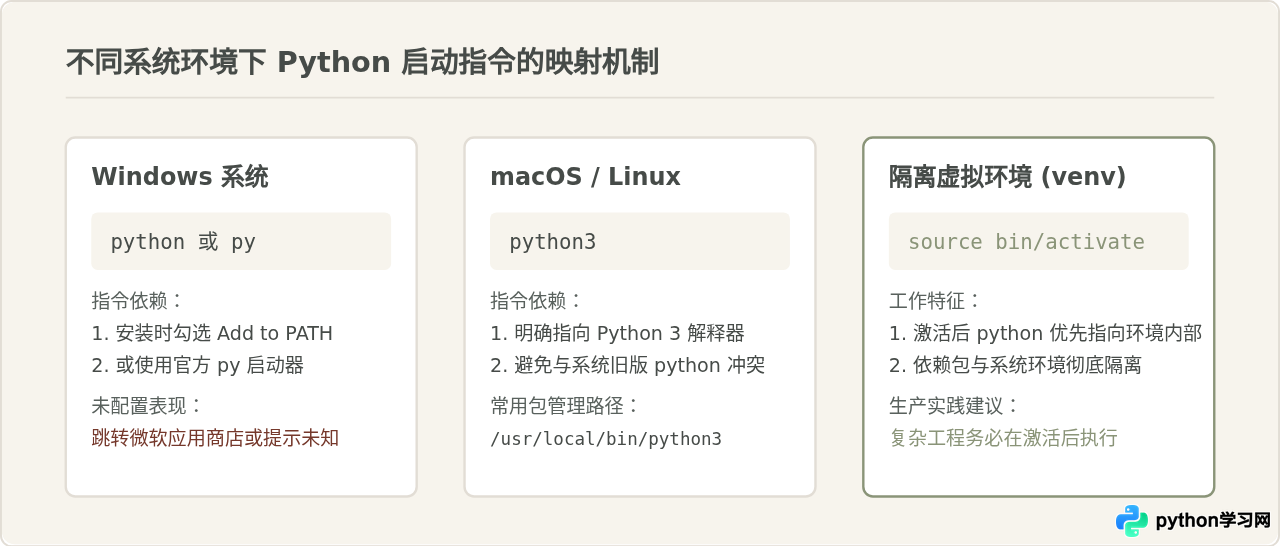Click green text "复杂工程务必在激活后执行"
1280x547 pixels.
[x=1003, y=438]
